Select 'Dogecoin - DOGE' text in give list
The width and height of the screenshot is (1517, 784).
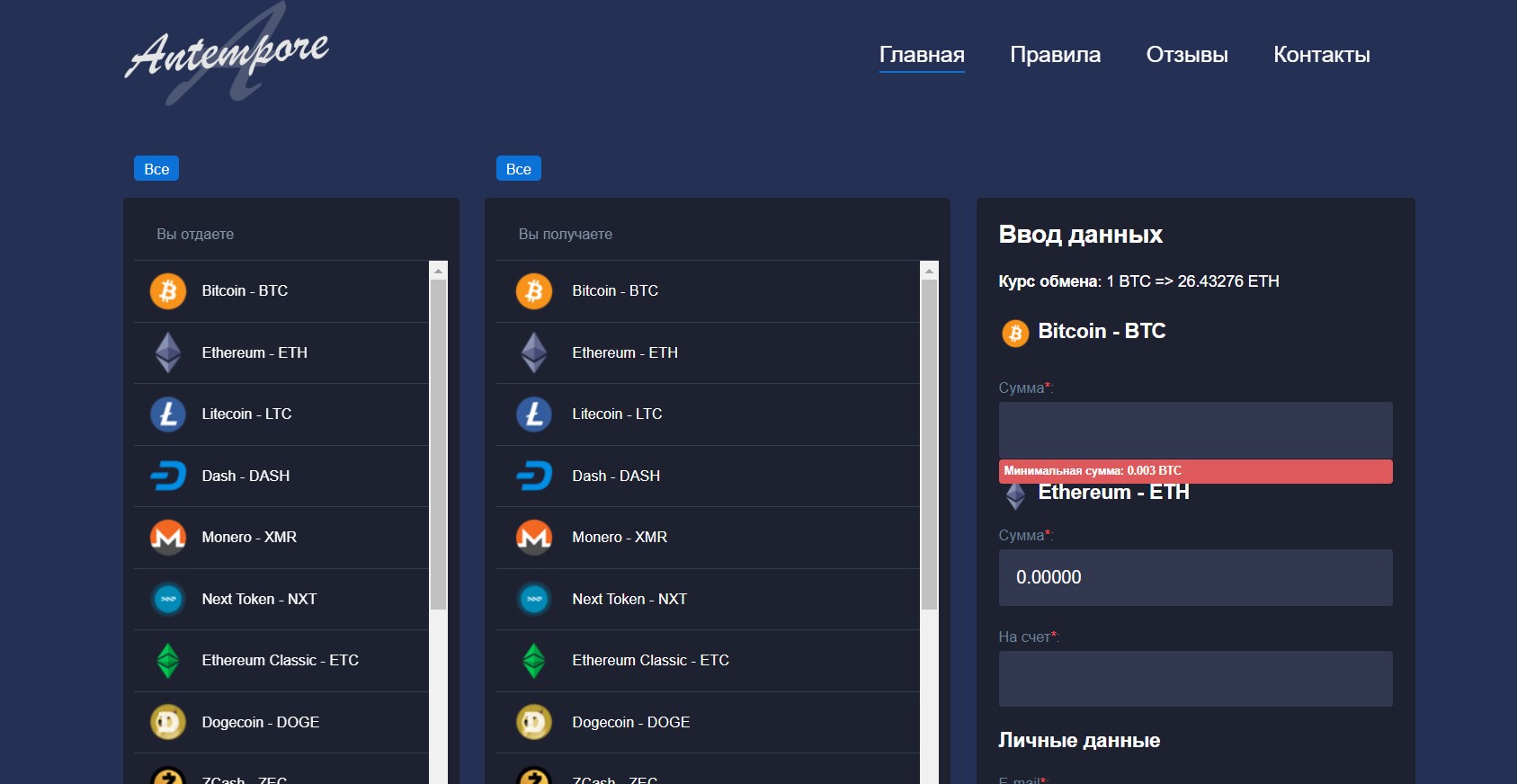261,722
